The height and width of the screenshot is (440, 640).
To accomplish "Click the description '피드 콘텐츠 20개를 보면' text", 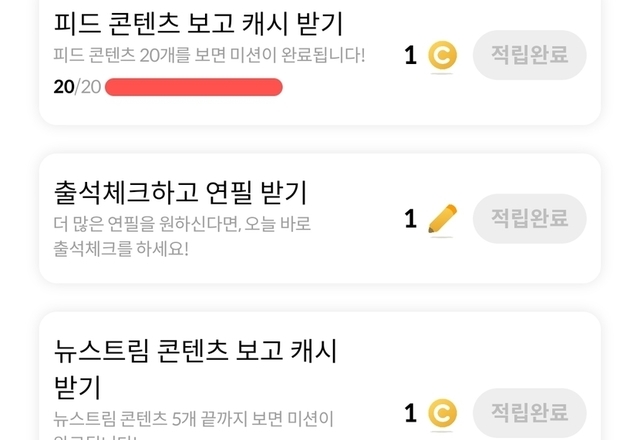I will click(209, 54).
